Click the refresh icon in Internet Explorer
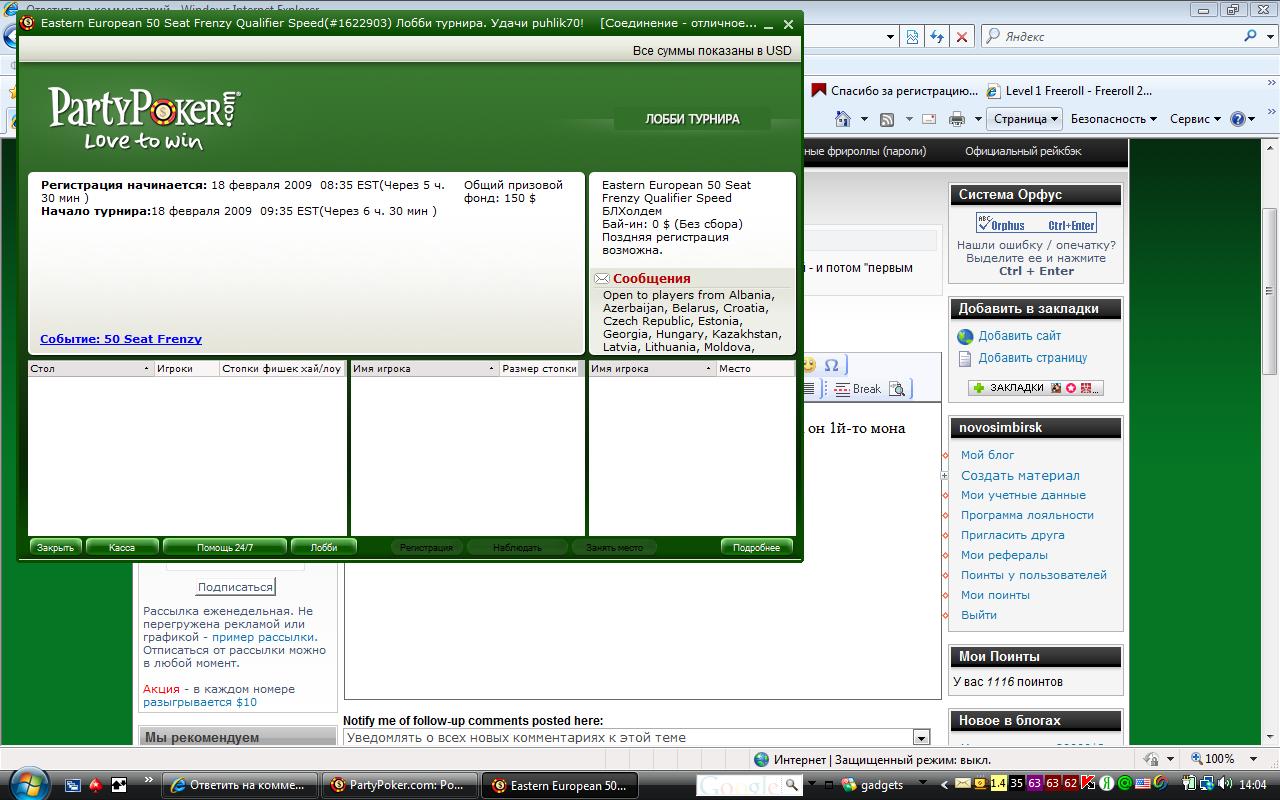1280x800 pixels. coord(937,36)
